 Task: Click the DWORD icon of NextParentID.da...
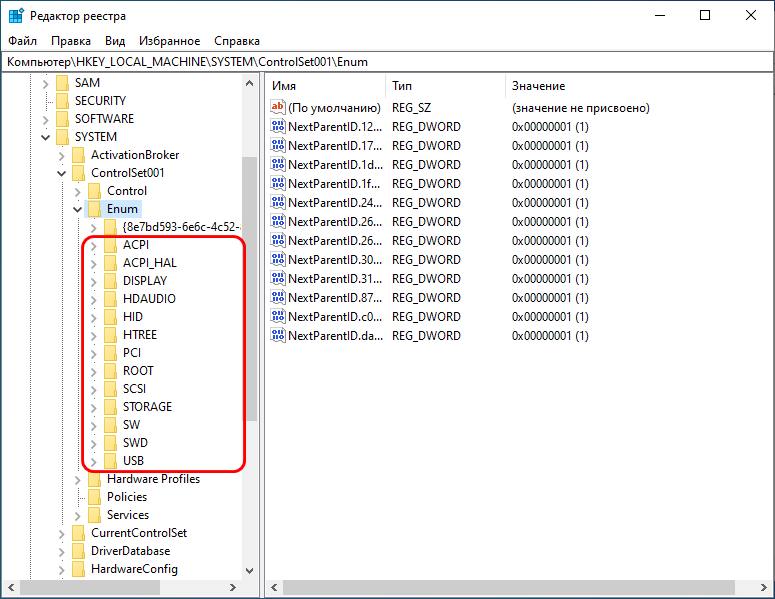coord(278,335)
